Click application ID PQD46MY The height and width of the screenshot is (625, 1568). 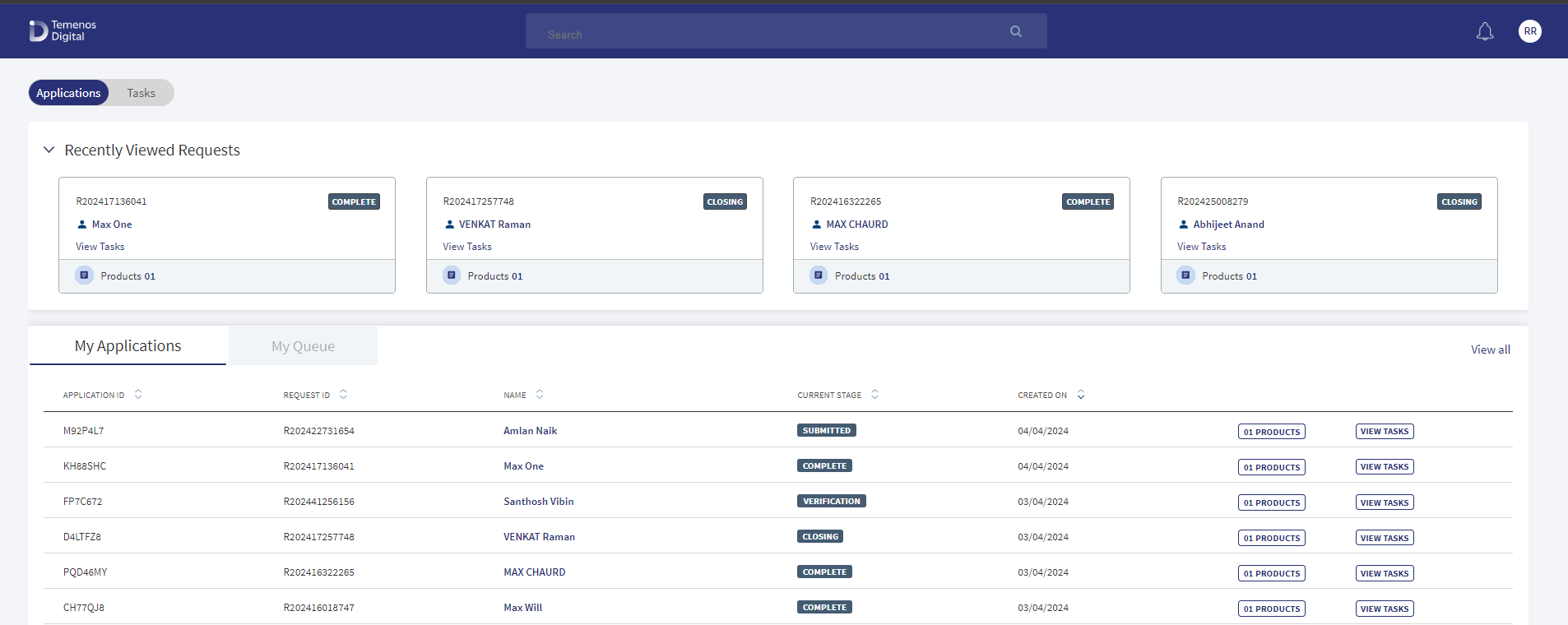85,572
